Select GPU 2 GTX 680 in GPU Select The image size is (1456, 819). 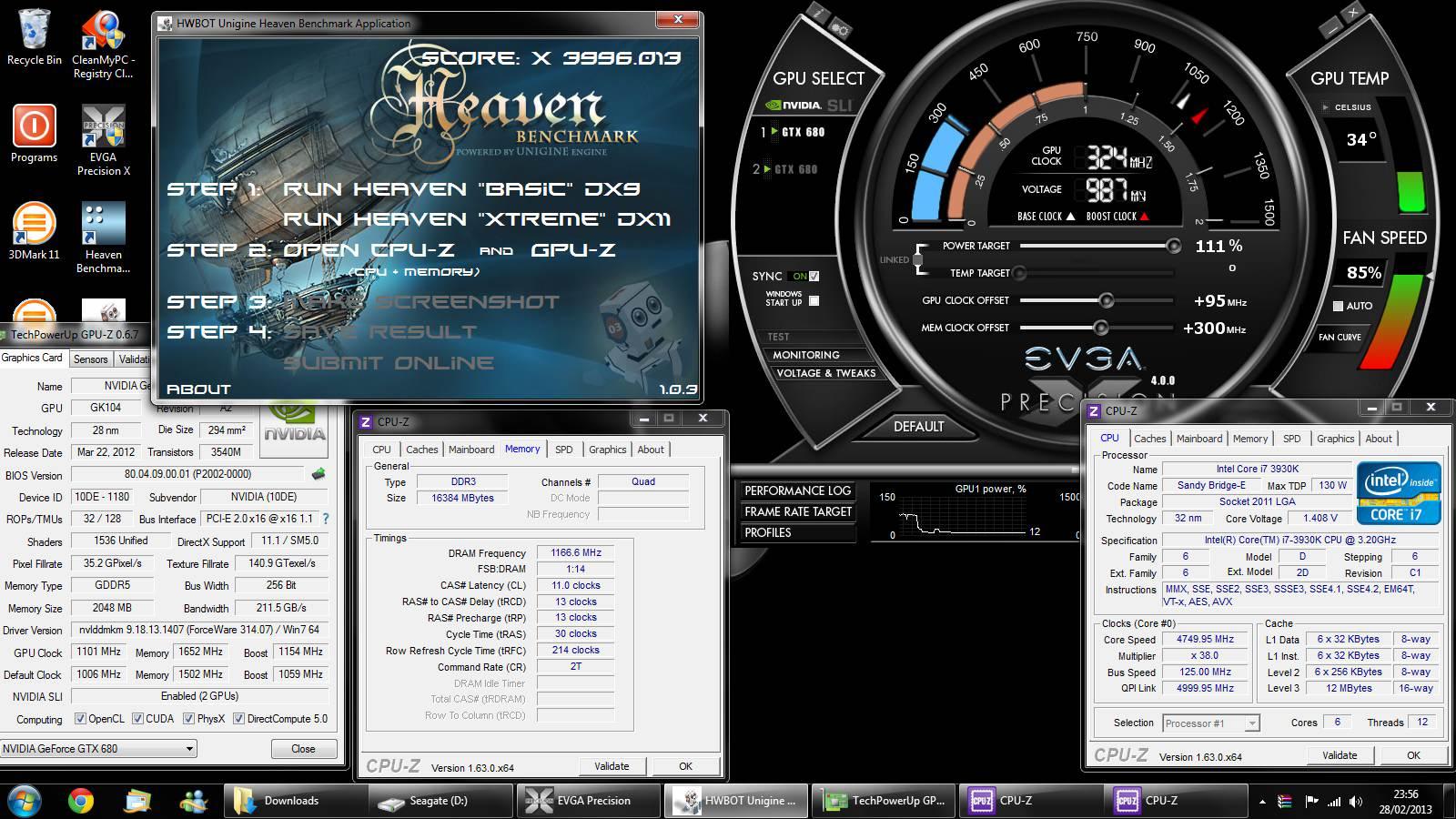tap(786, 169)
